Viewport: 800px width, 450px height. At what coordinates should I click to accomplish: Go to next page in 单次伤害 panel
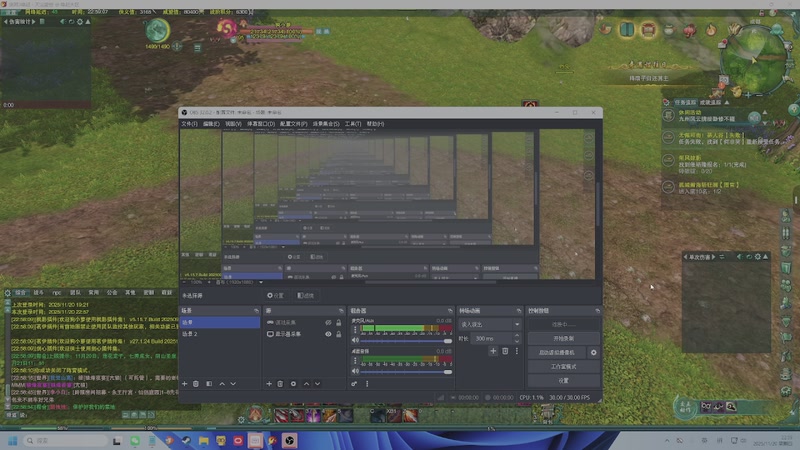tap(713, 257)
